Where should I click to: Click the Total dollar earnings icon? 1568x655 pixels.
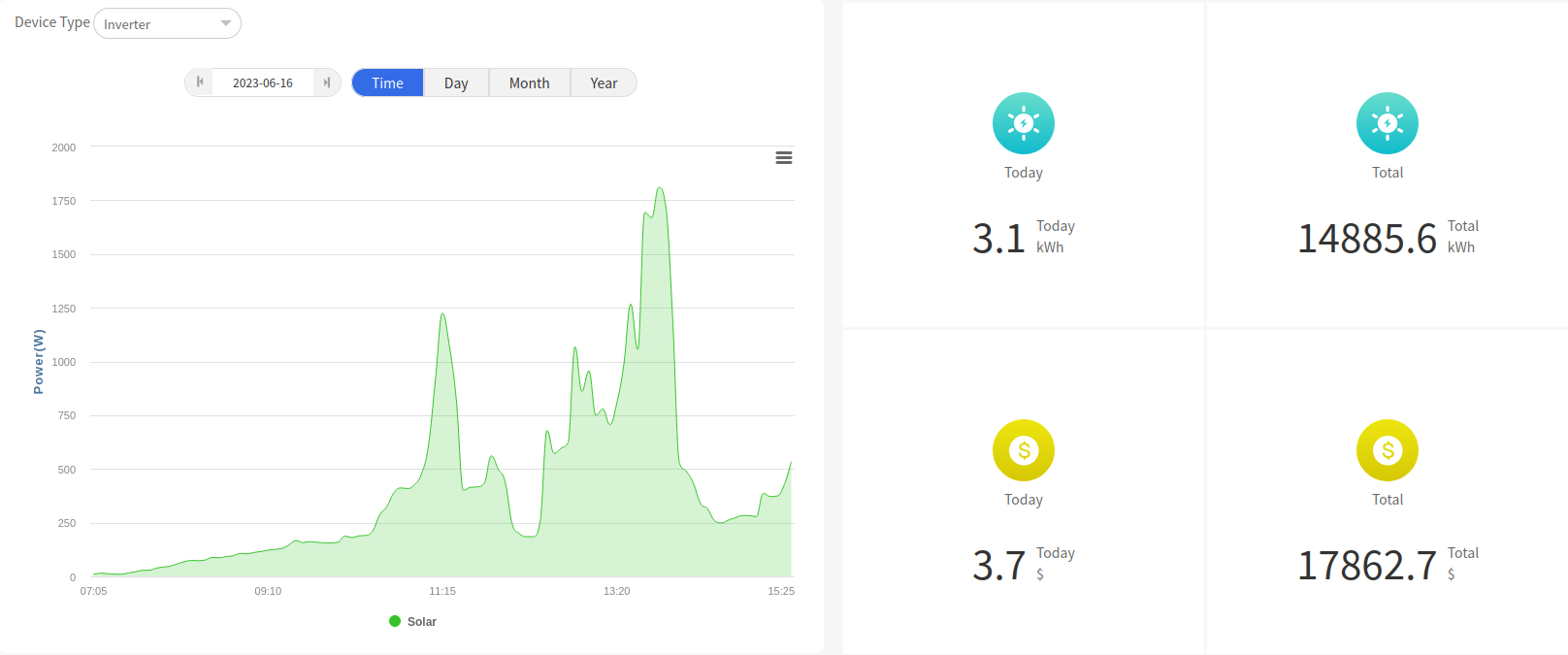click(x=1387, y=450)
